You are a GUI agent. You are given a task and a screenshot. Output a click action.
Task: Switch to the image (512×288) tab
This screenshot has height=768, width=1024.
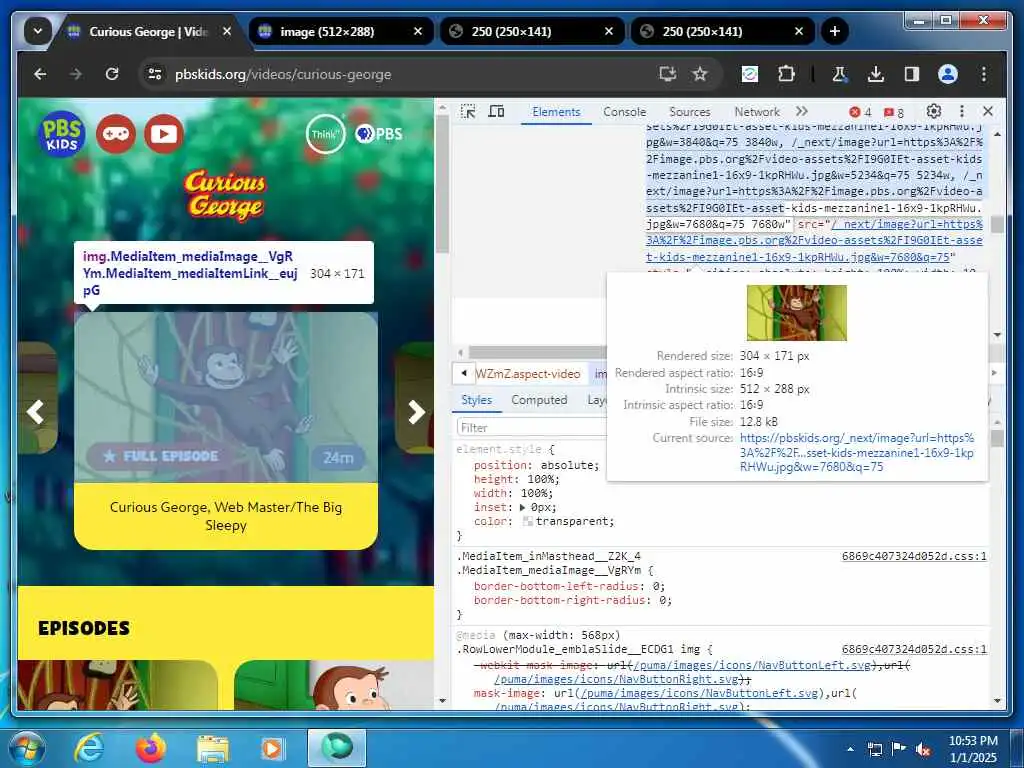pyautogui.click(x=342, y=31)
